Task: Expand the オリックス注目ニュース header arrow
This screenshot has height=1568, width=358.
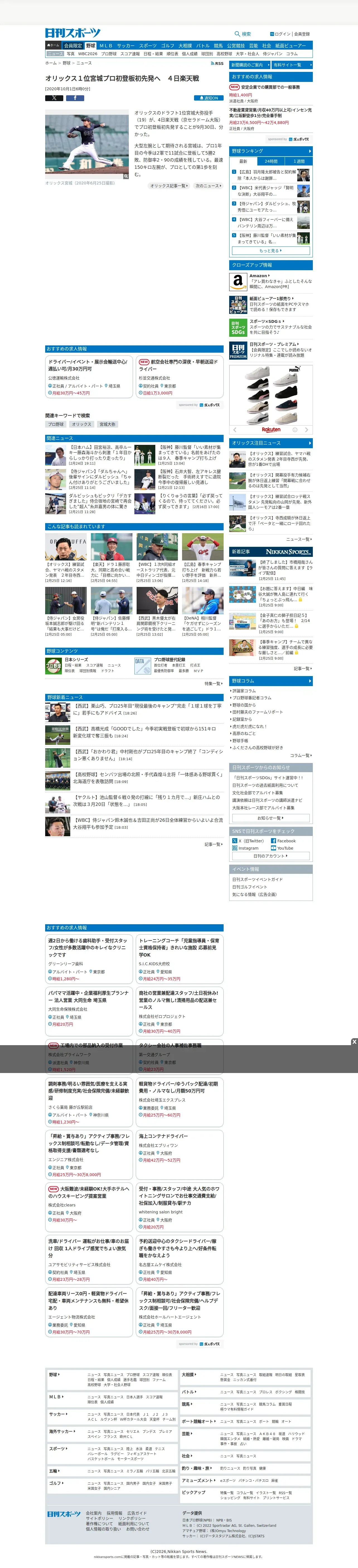Action: (310, 443)
